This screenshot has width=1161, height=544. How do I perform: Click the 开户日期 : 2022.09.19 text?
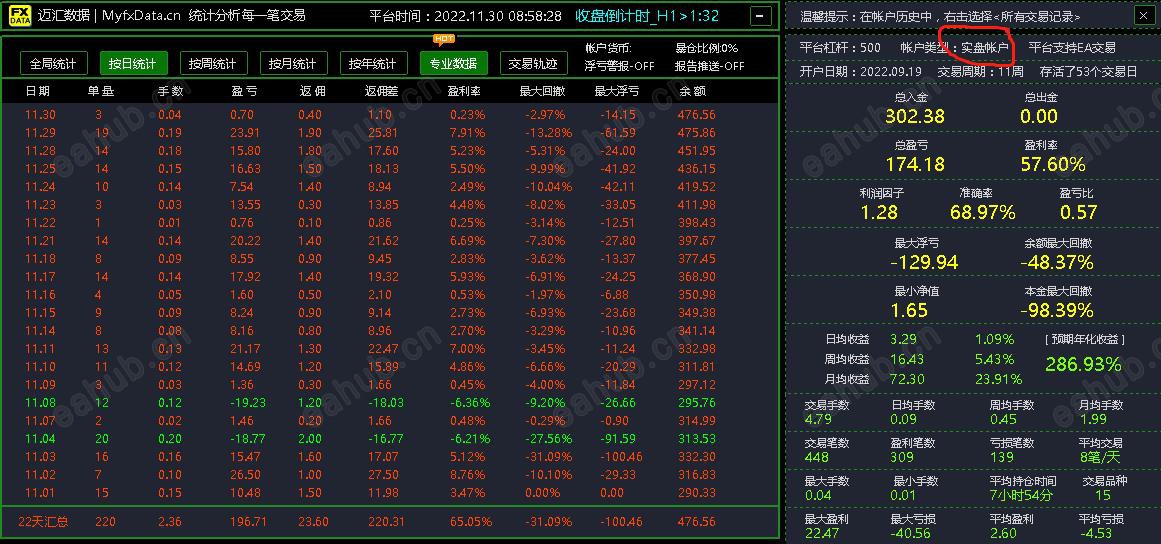pos(860,72)
